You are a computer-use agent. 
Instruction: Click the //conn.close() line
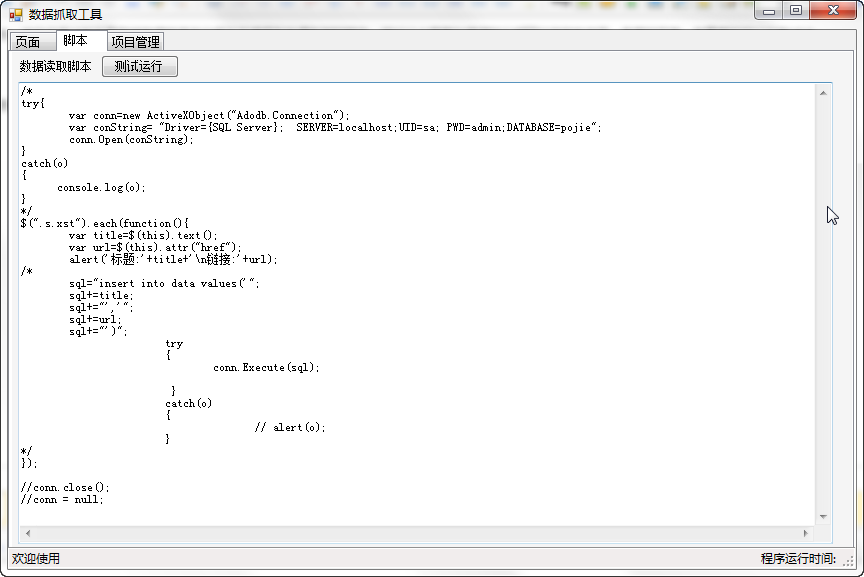(x=65, y=487)
